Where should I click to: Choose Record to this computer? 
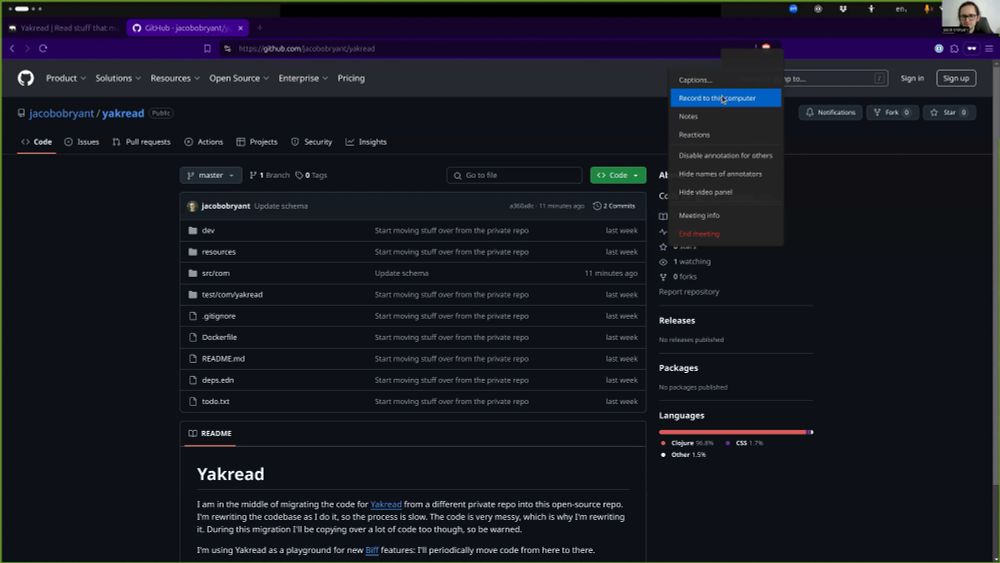click(726, 98)
